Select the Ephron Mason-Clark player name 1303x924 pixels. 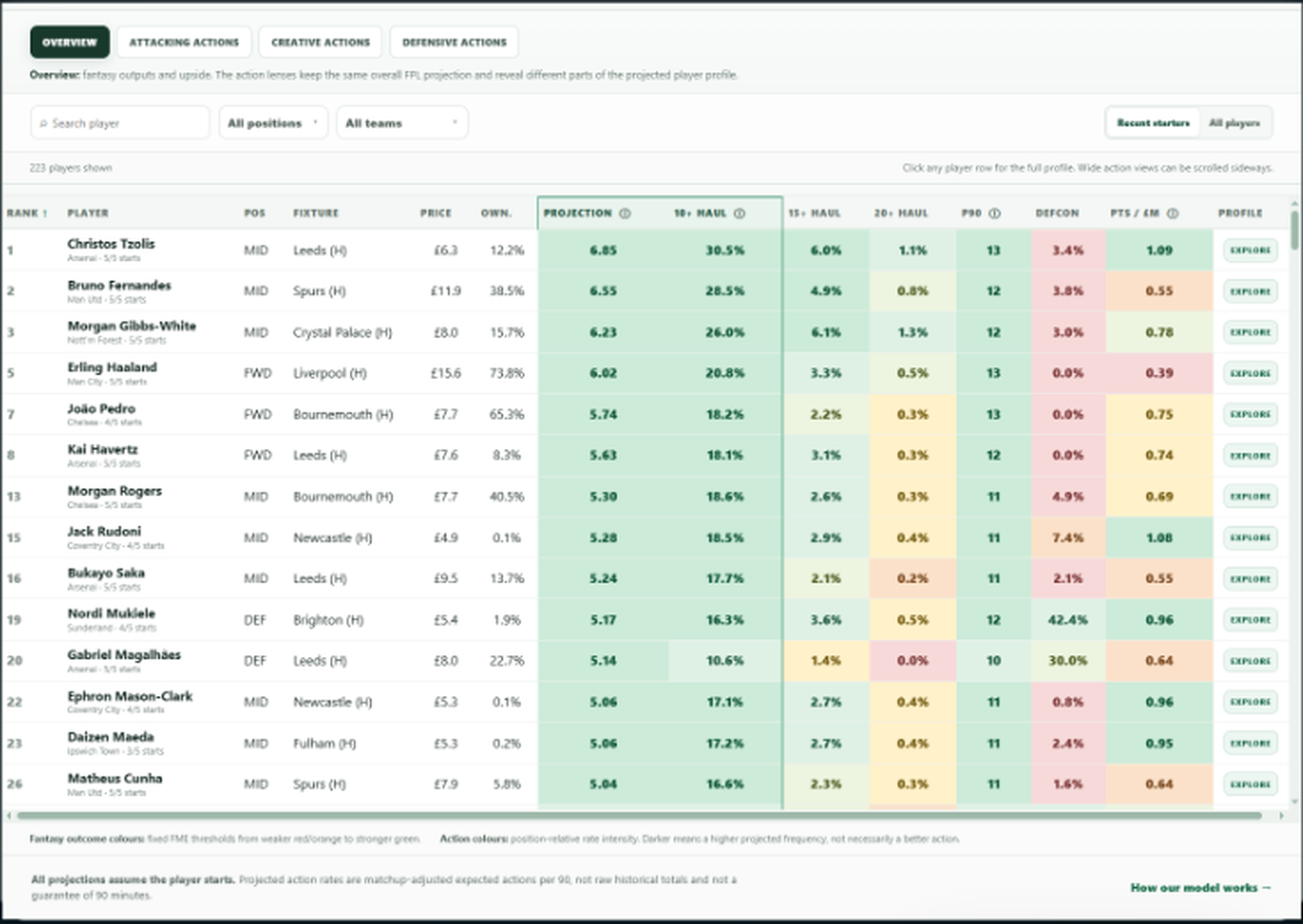point(130,696)
